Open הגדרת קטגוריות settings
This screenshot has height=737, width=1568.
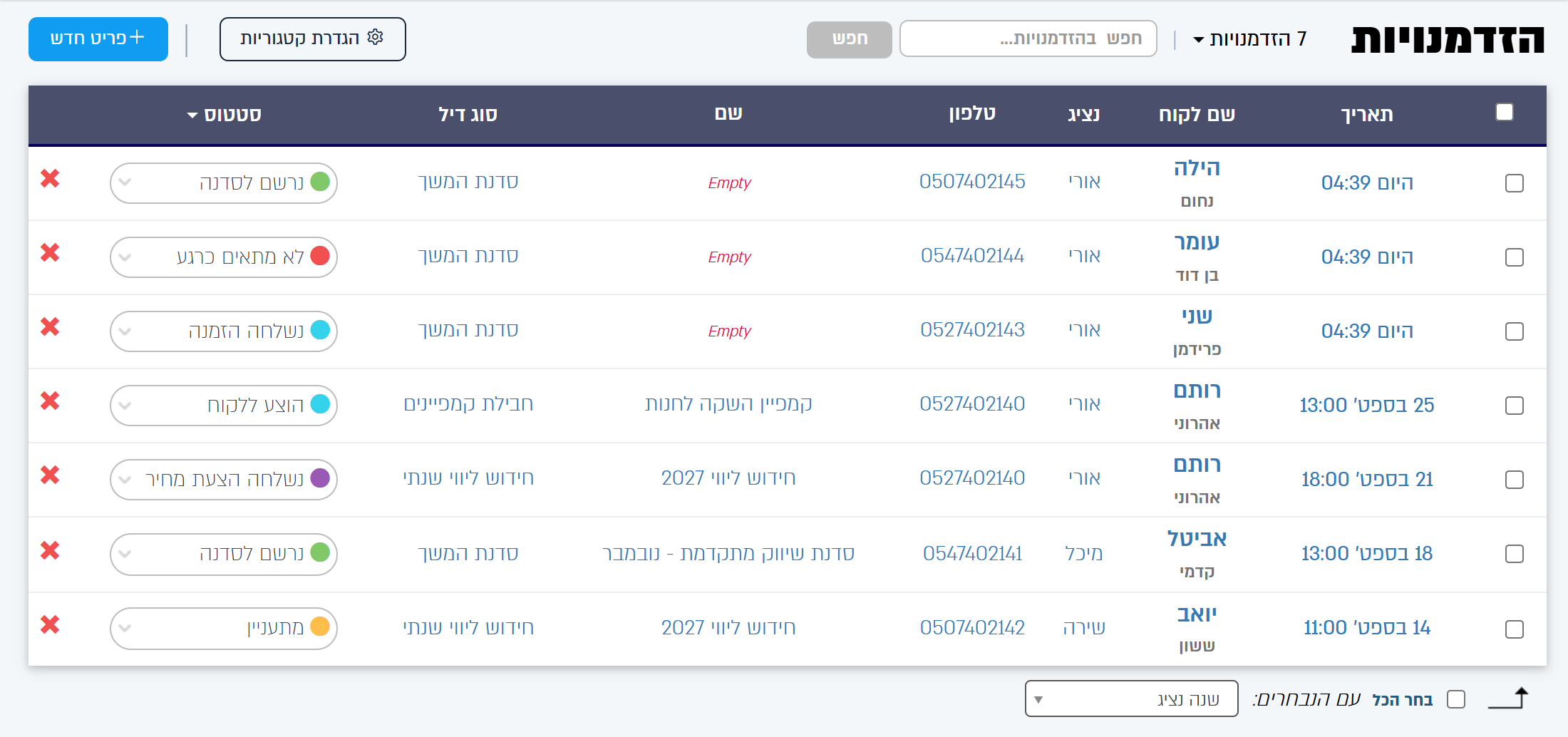(x=313, y=39)
